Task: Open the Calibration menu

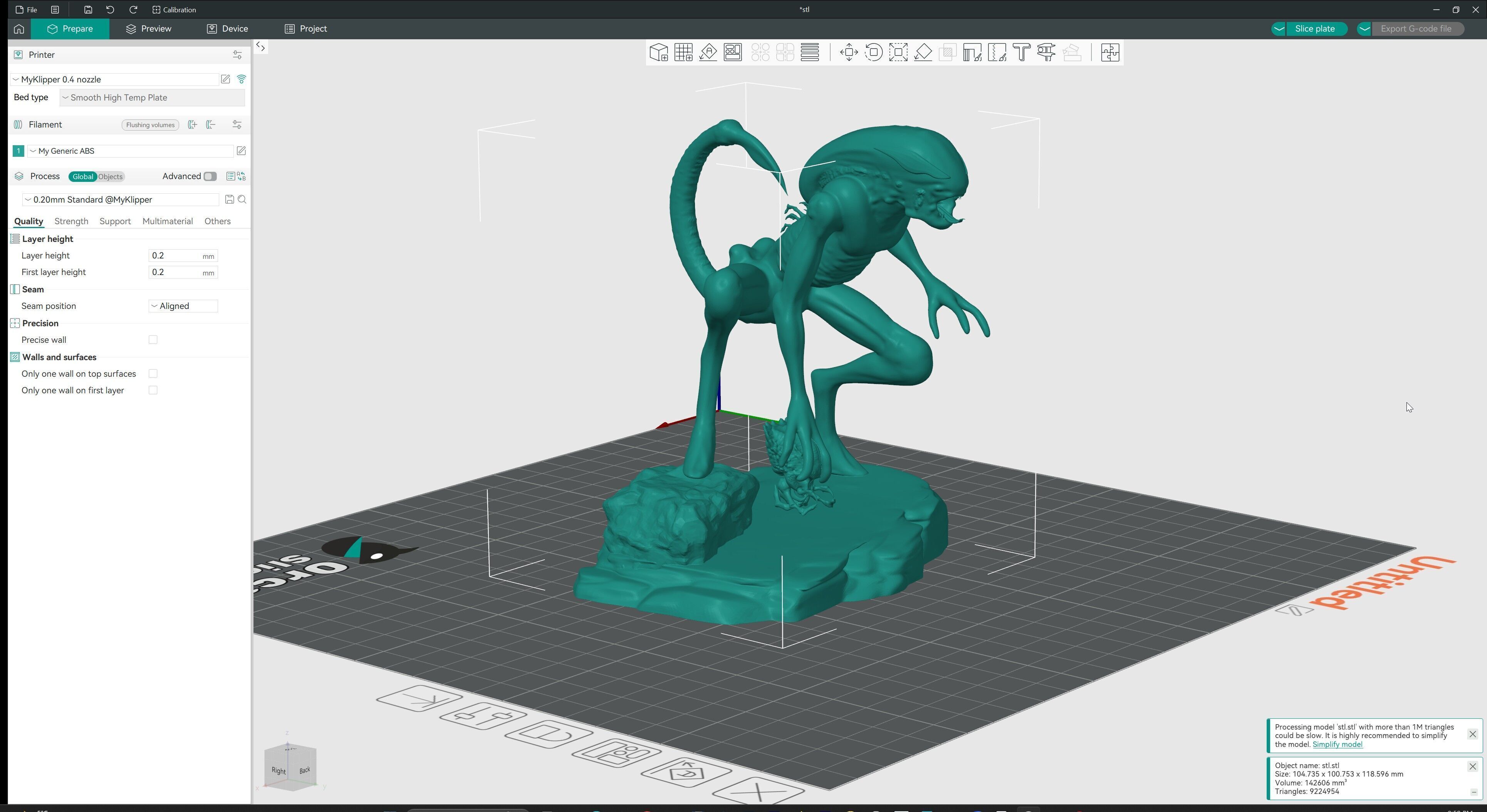Action: [175, 10]
